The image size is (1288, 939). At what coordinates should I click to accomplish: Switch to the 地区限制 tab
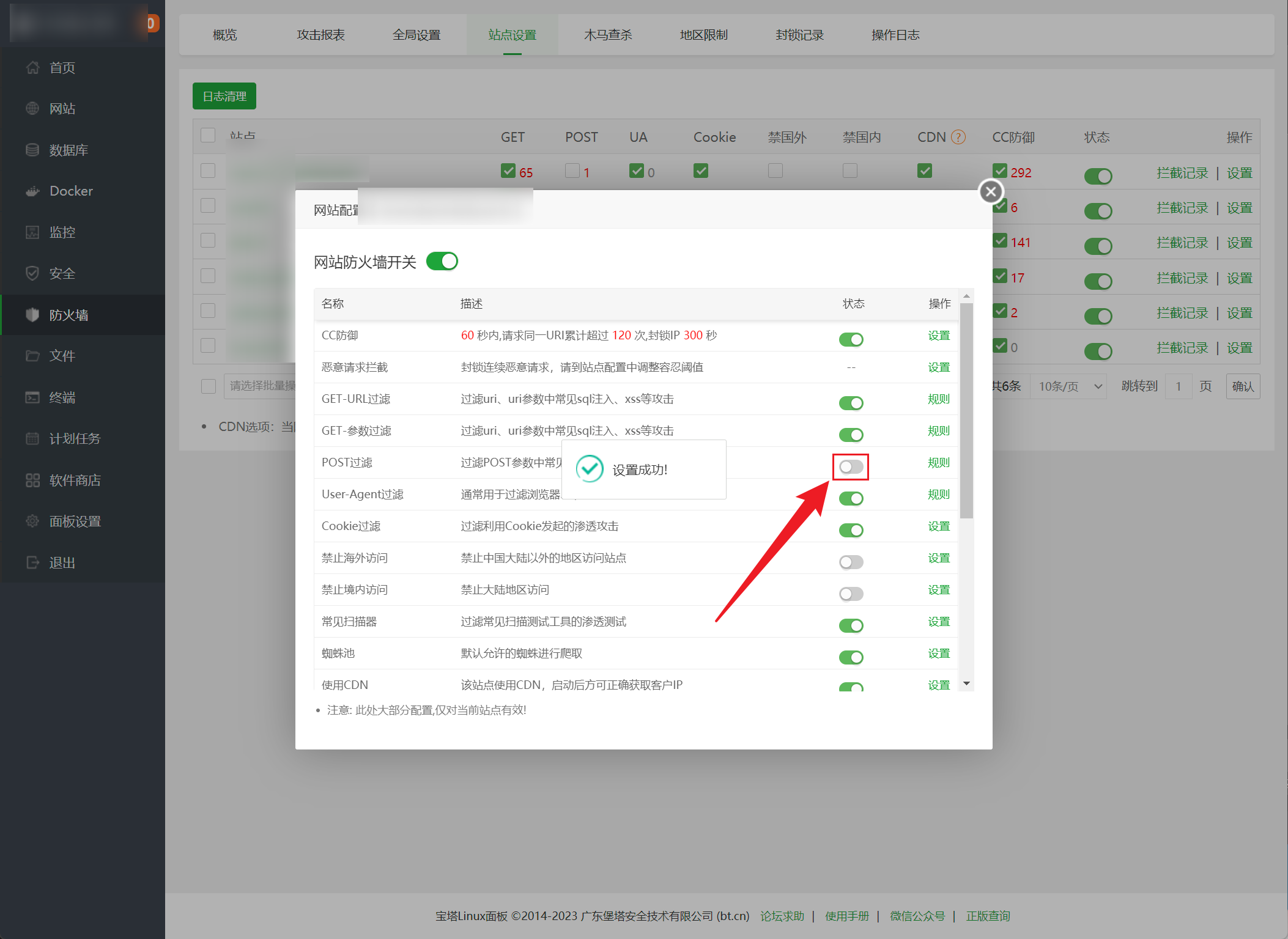tap(704, 35)
